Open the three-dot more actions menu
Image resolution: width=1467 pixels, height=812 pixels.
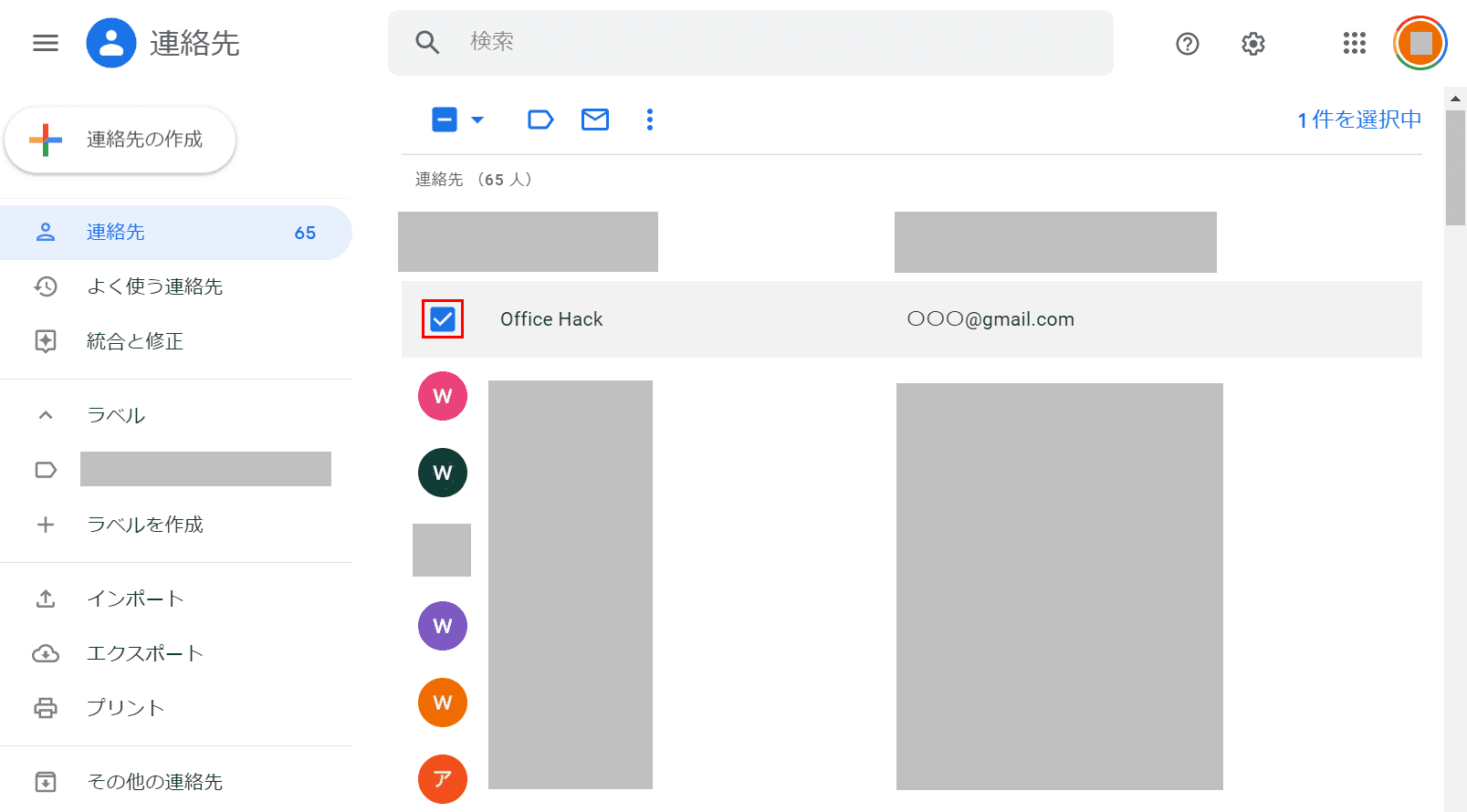[x=650, y=120]
